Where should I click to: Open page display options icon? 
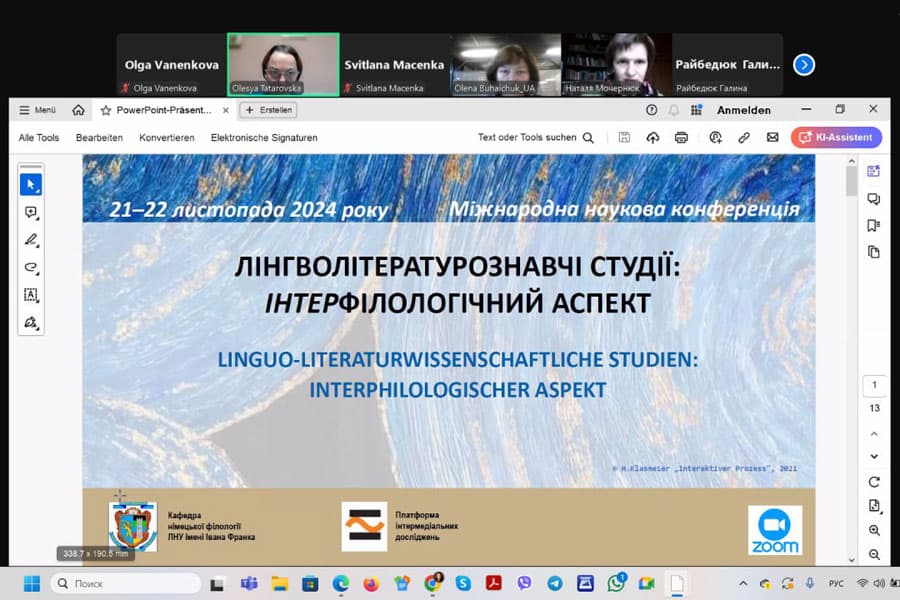[x=874, y=506]
